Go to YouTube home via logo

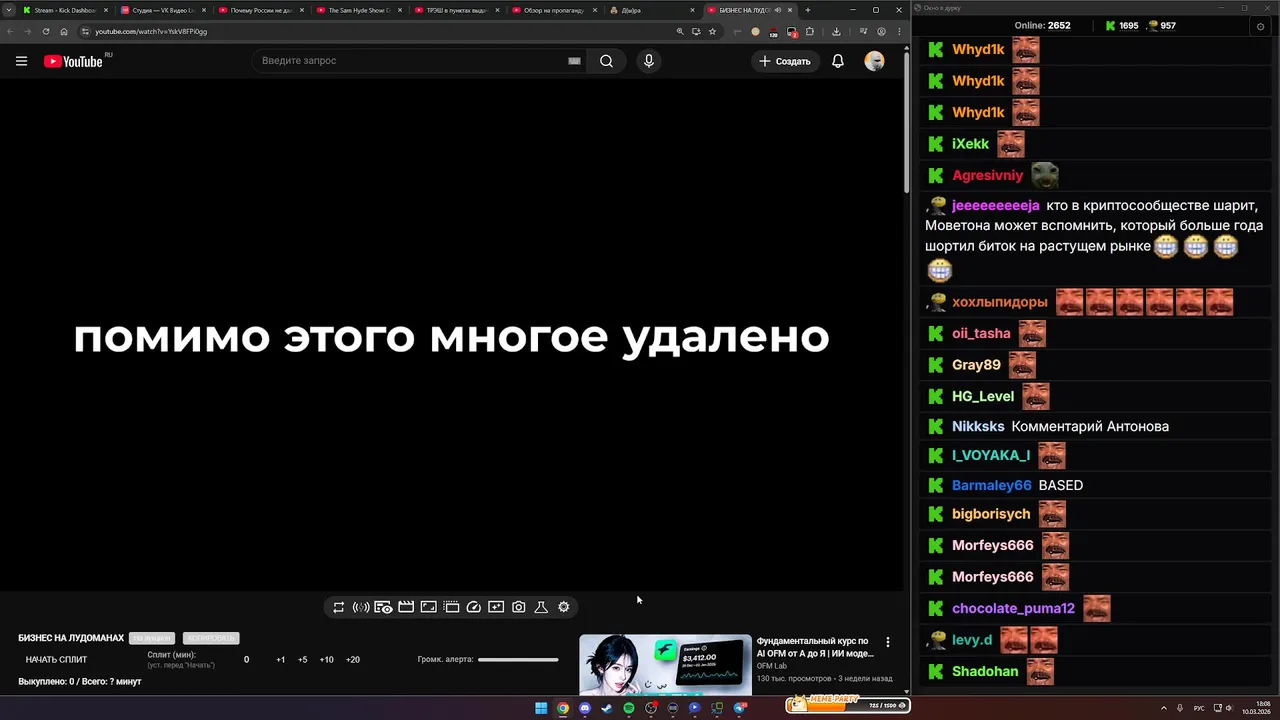(x=73, y=61)
